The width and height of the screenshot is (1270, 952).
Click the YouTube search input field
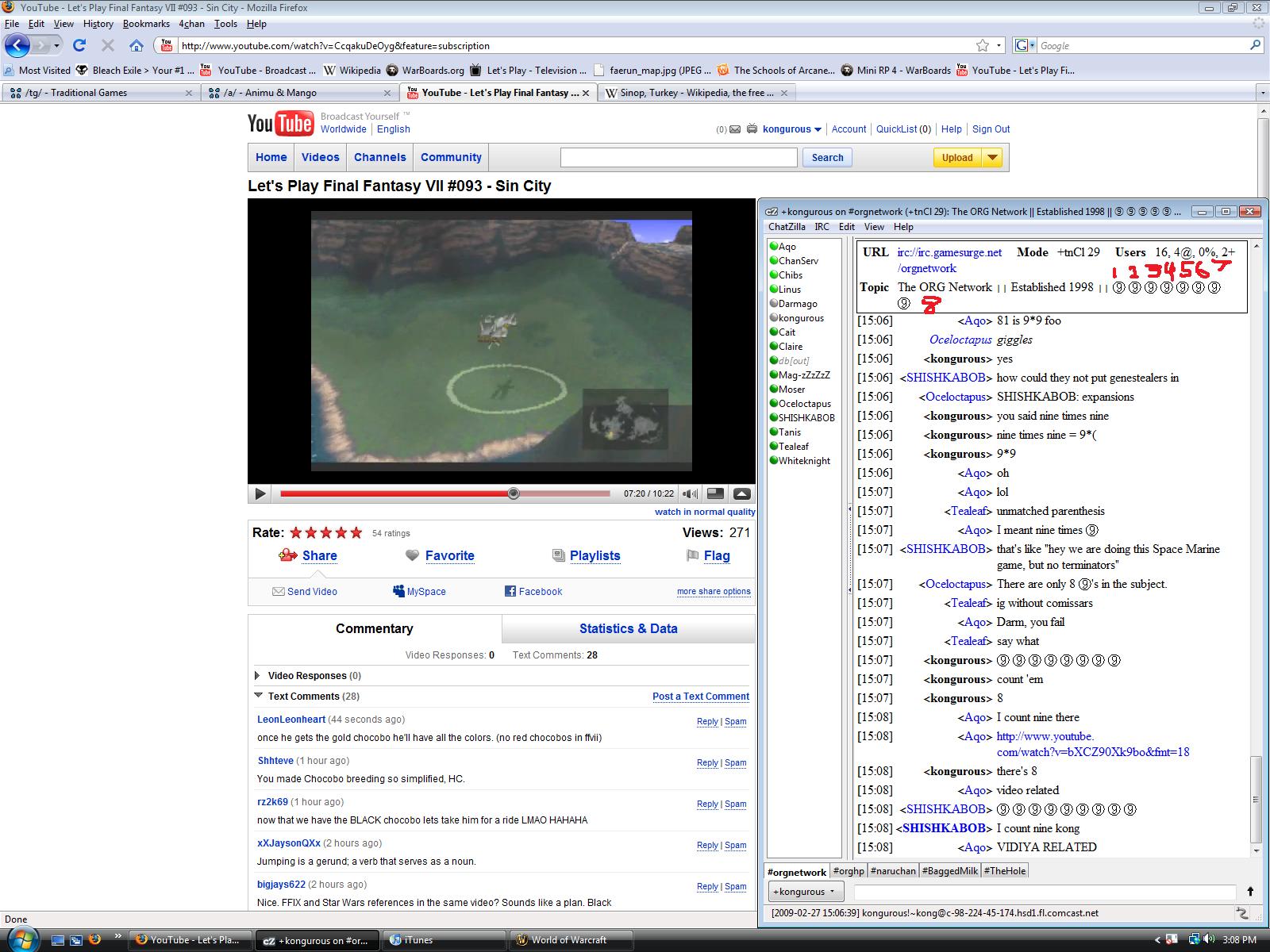(x=679, y=158)
